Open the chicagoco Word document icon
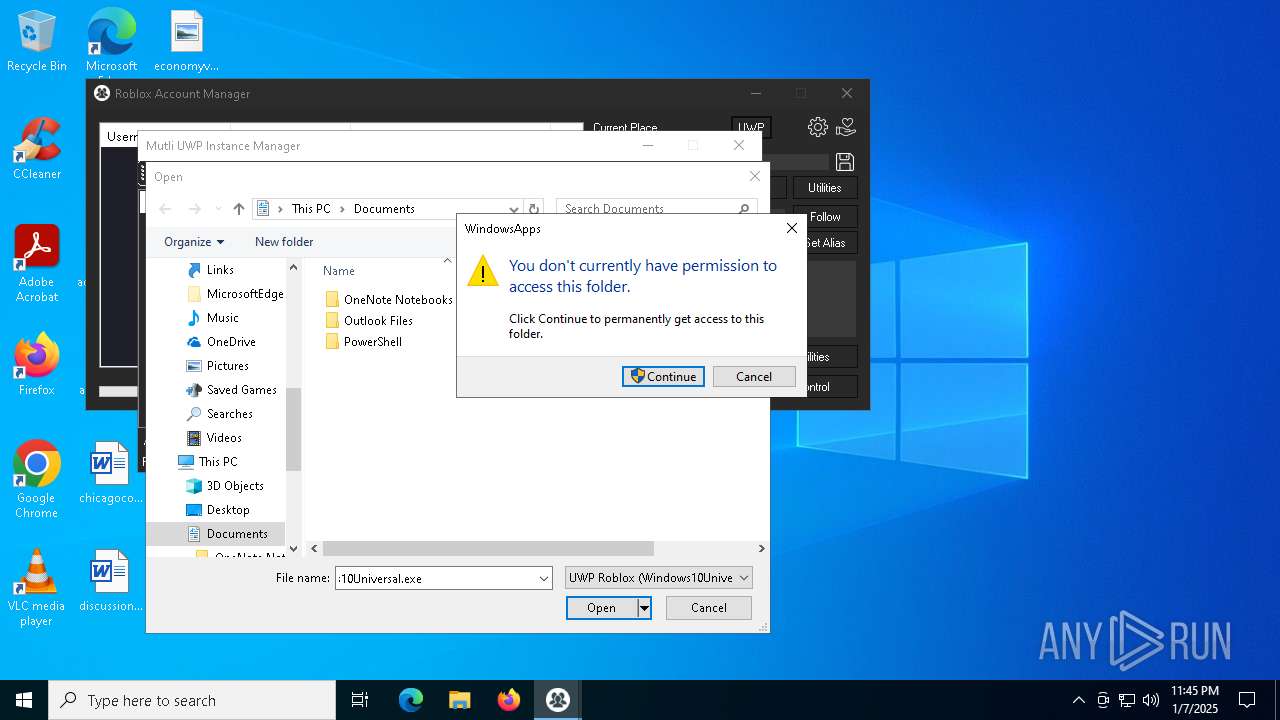The image size is (1280, 720). (111, 473)
